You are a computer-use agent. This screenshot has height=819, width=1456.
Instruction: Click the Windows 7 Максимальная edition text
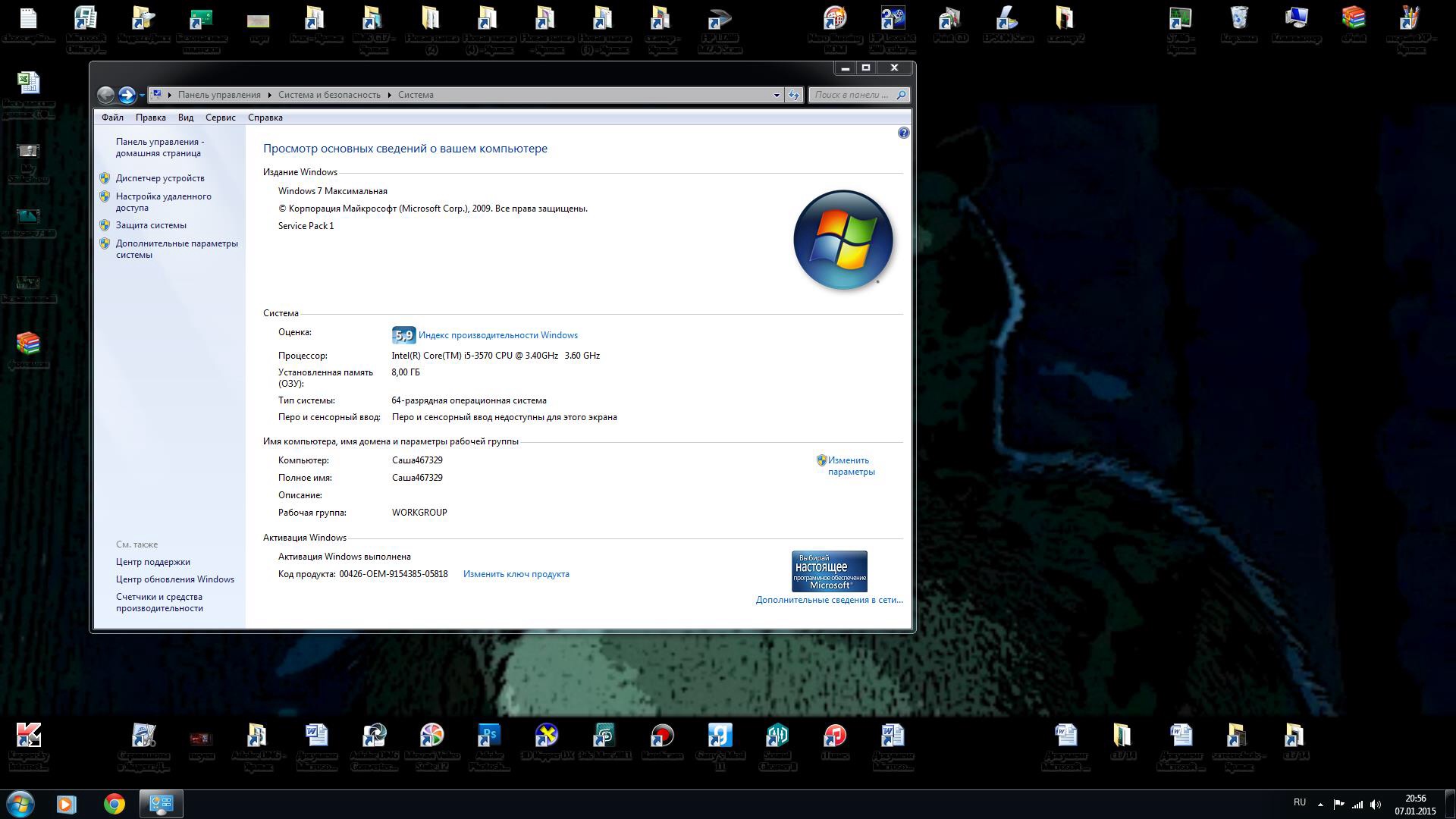coord(333,191)
